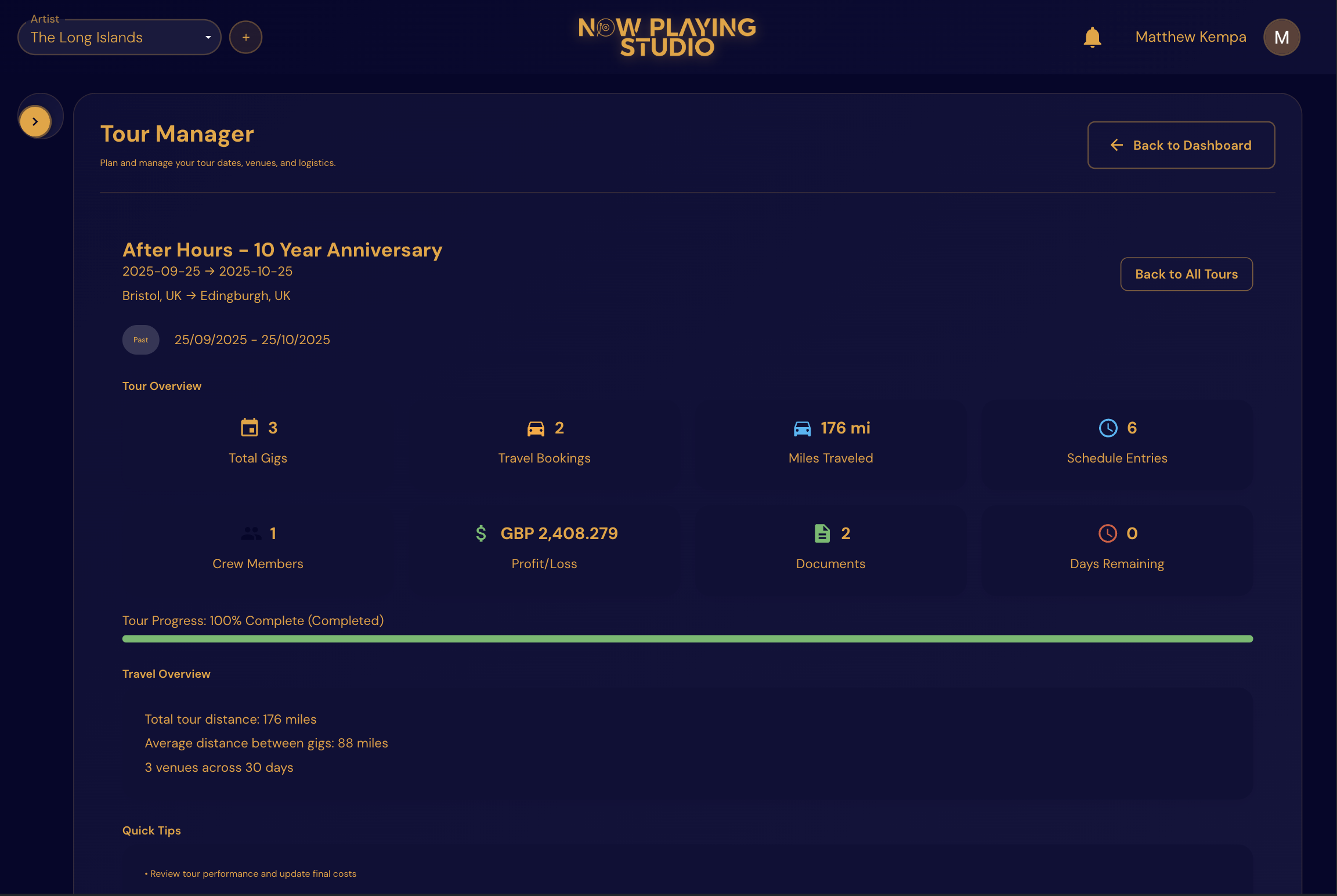Select the car icon above Travel Bookings
1337x896 pixels.
tap(536, 428)
